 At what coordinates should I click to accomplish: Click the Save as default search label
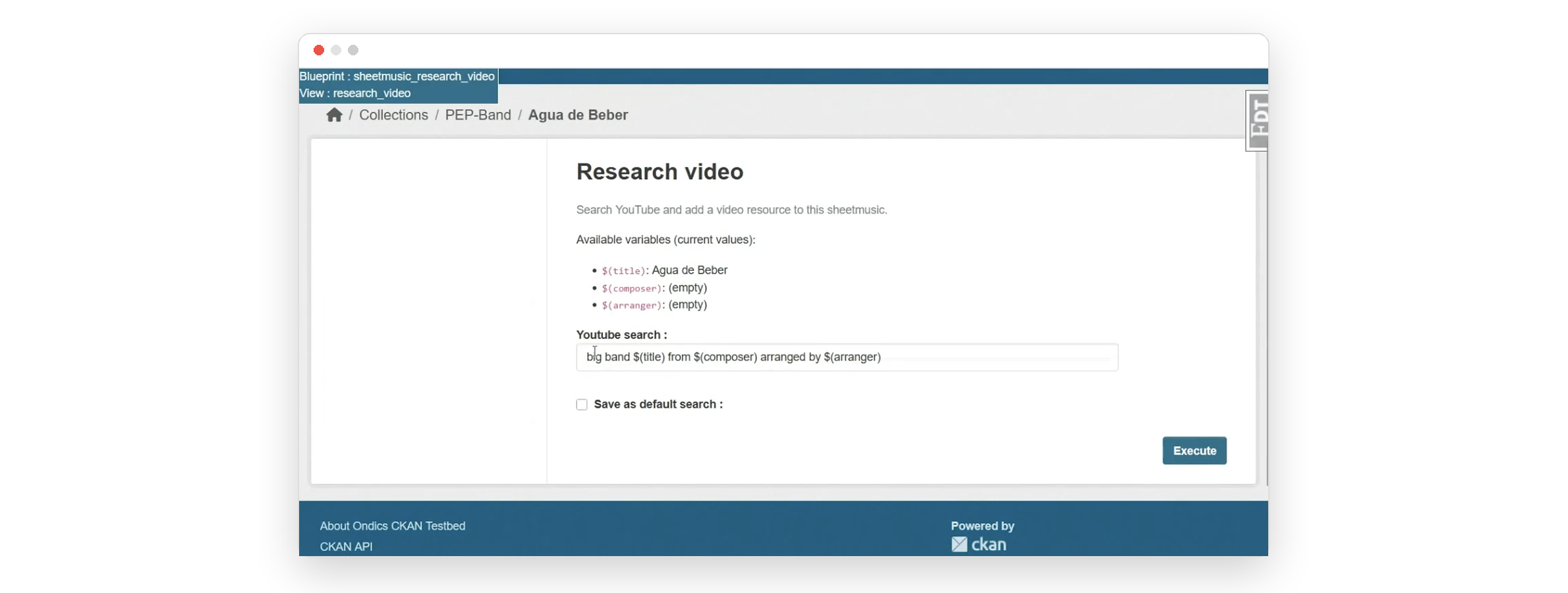tap(658, 405)
